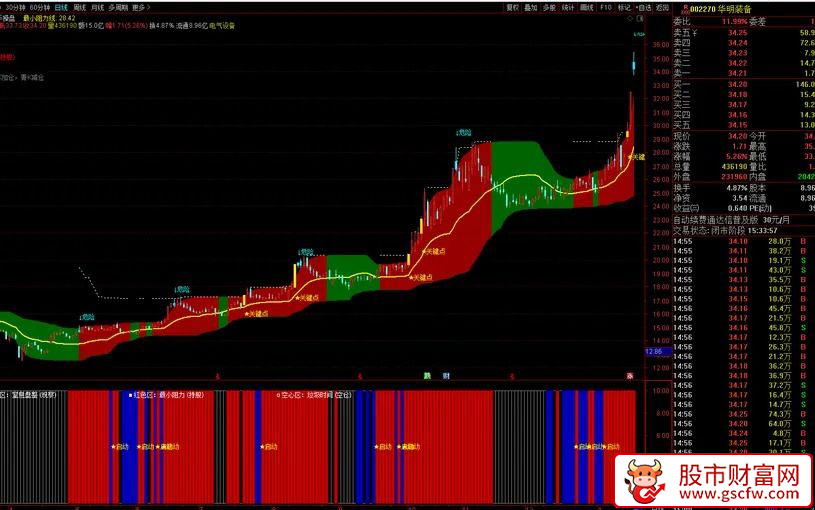Click the 委比 value 11.99%
Viewport: 815px width, 510px height.
coord(734,22)
